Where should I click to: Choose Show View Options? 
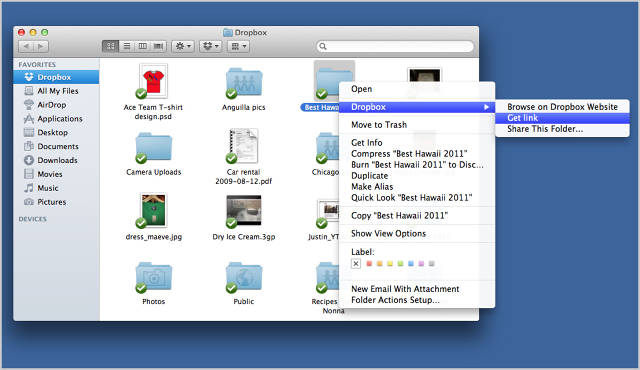click(417, 234)
